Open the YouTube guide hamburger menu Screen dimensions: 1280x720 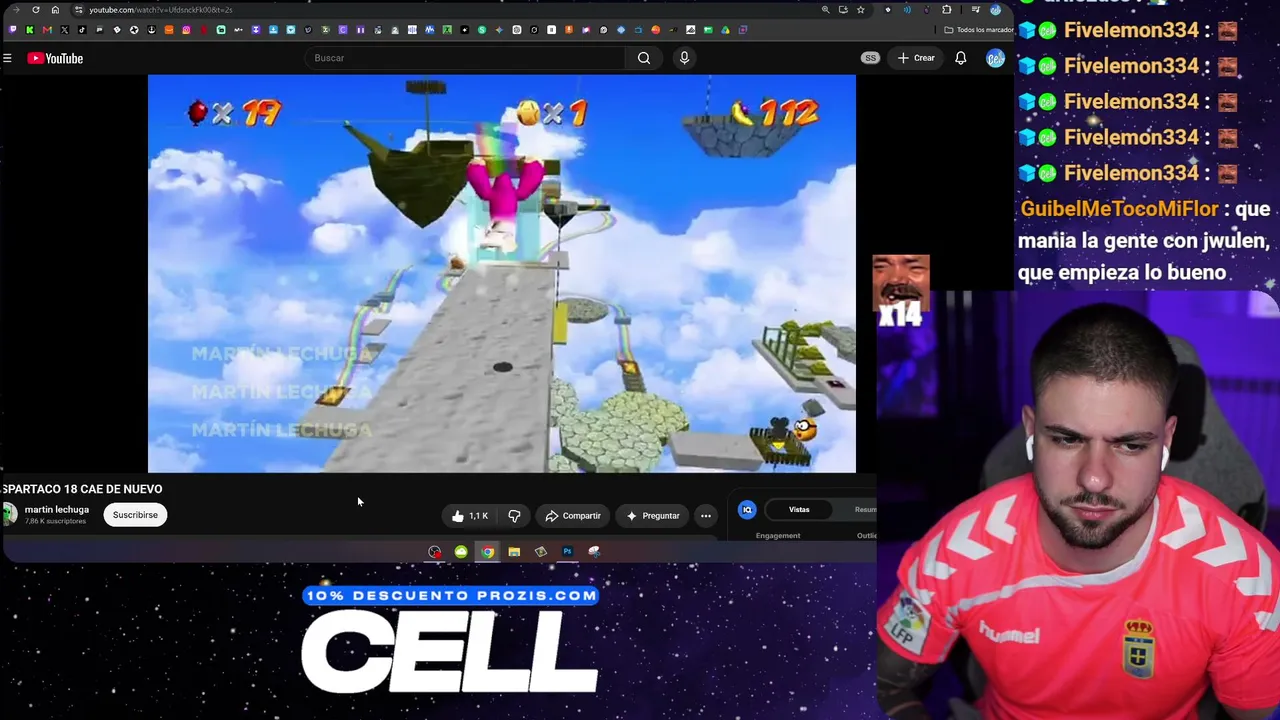[7, 58]
